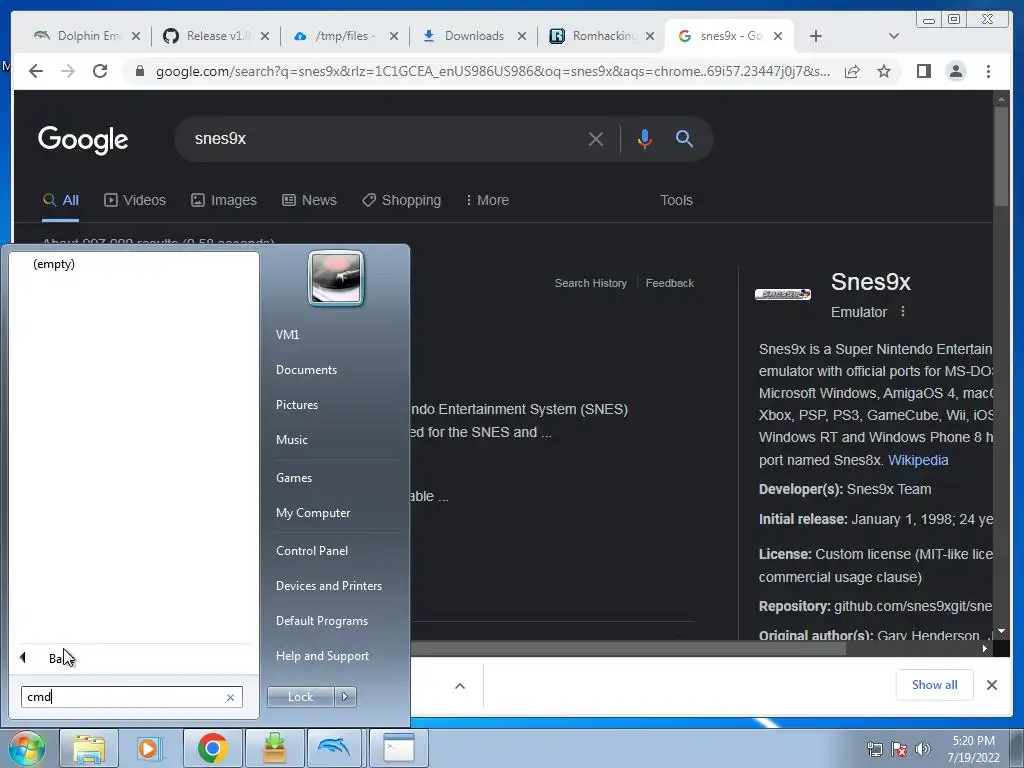Click the site lock icon in address bar

click(x=139, y=71)
